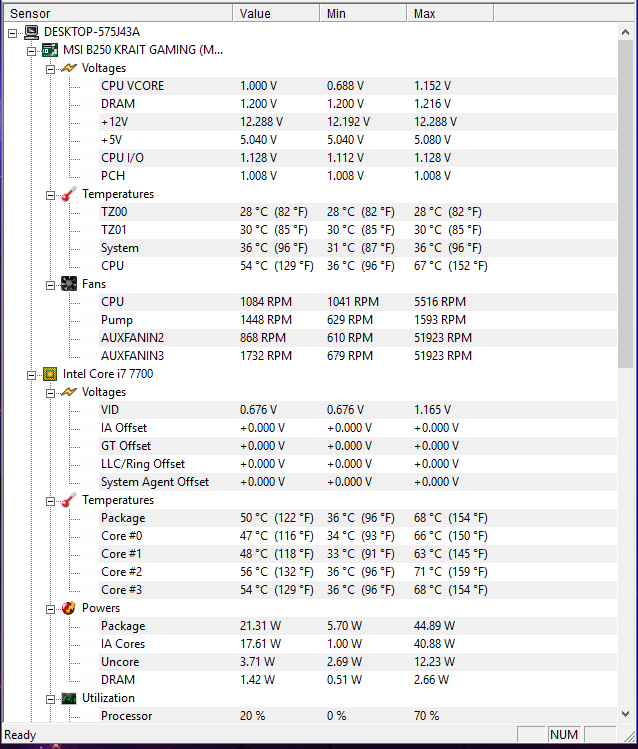Click the Sensor column header

point(118,13)
